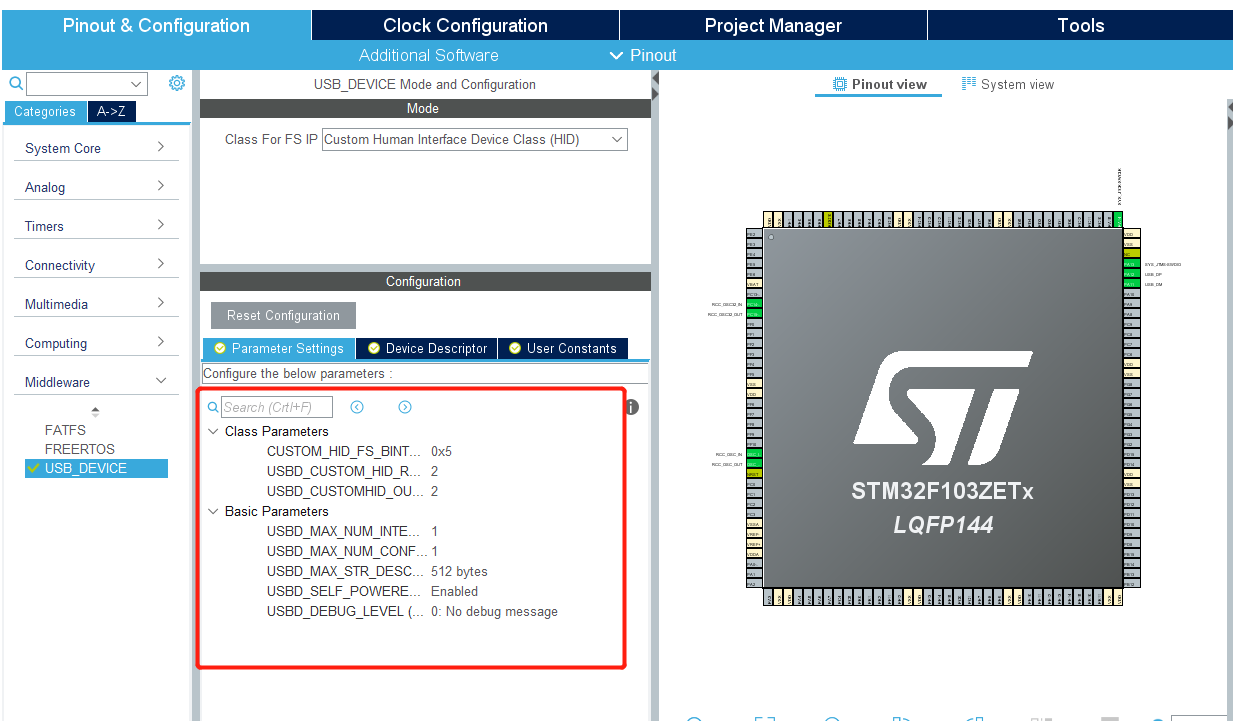Open the info 'i' icon near parameter search
The width and height of the screenshot is (1233, 721).
[x=631, y=407]
